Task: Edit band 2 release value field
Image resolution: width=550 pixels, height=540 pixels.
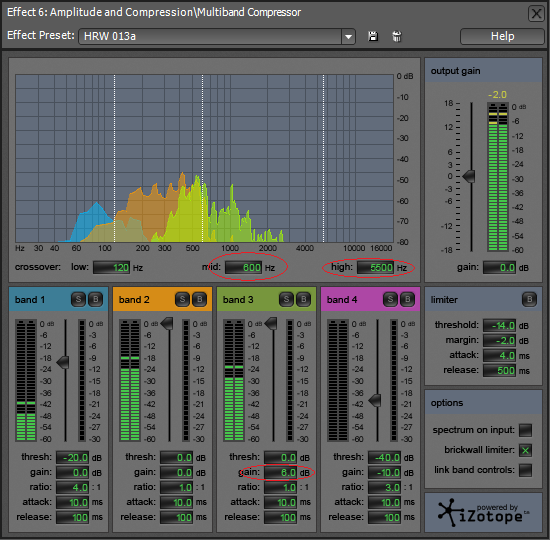Action: pyautogui.click(x=176, y=517)
